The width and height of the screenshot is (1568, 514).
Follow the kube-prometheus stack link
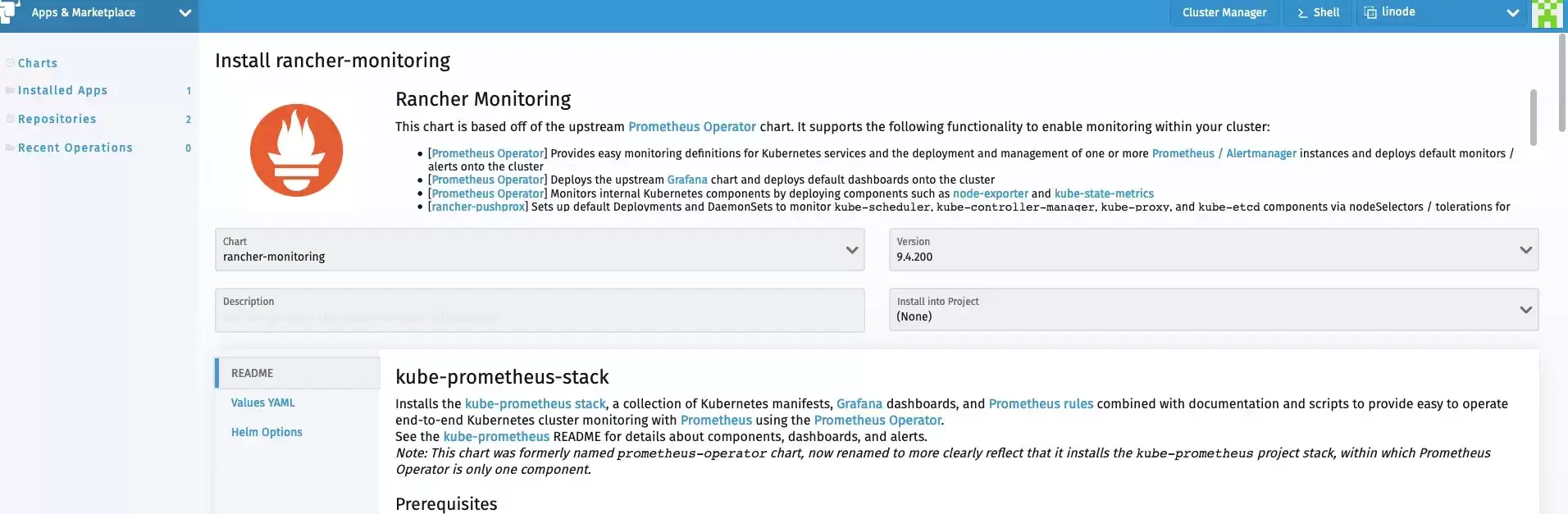[x=536, y=403]
